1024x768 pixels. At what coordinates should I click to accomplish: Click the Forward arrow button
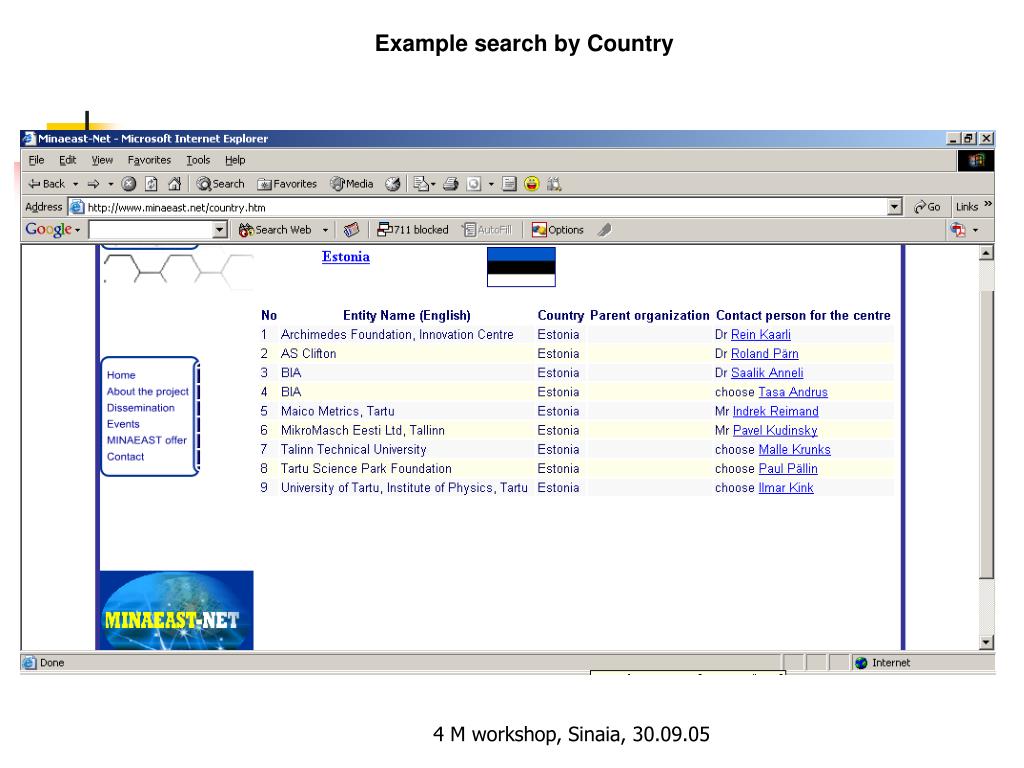[x=94, y=184]
